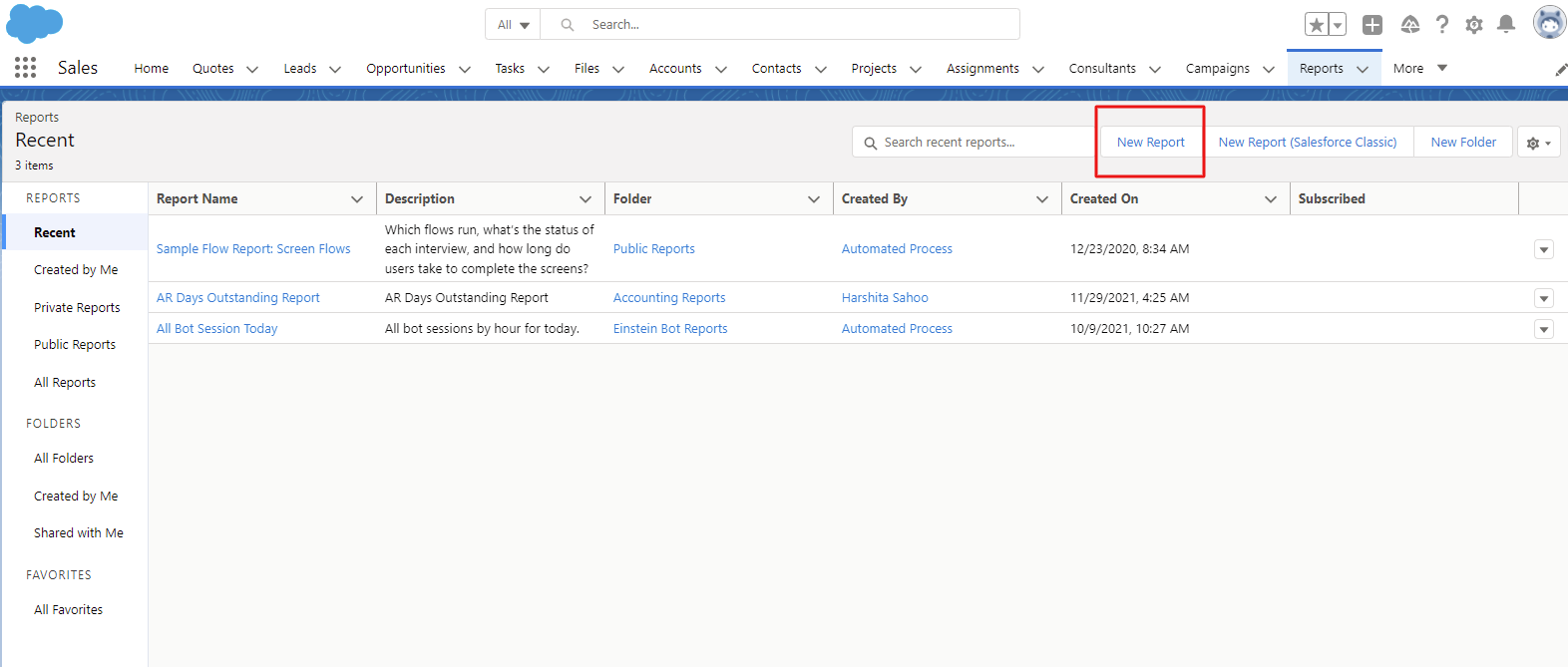
Task: Open the More navigation menu
Action: tap(1420, 69)
